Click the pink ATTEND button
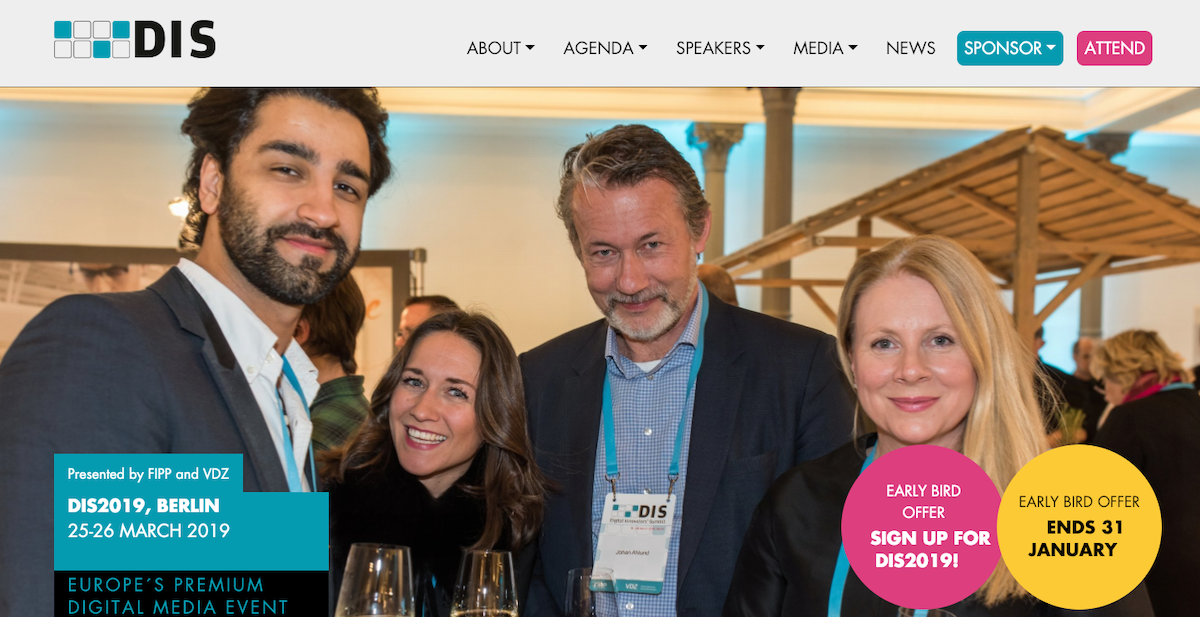Image resolution: width=1200 pixels, height=617 pixels. [1114, 48]
